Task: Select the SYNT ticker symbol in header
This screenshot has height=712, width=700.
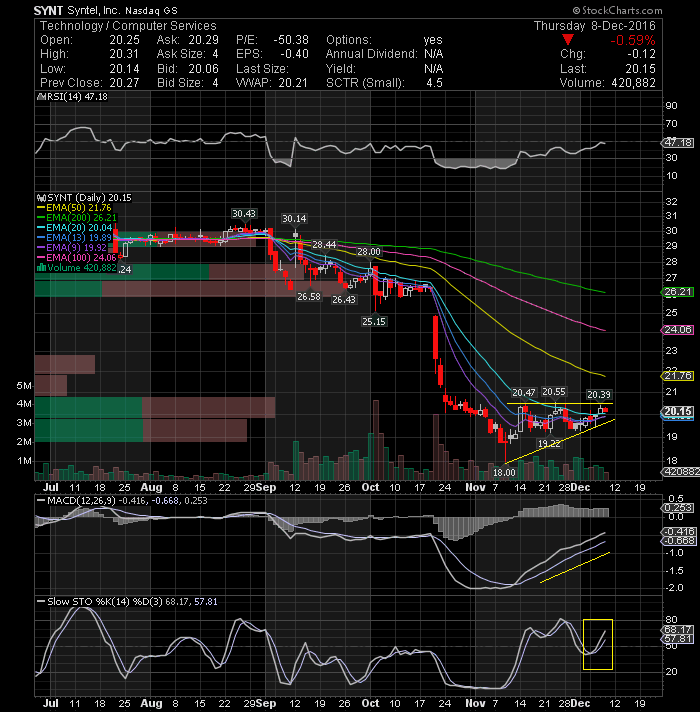Action: pyautogui.click(x=48, y=10)
